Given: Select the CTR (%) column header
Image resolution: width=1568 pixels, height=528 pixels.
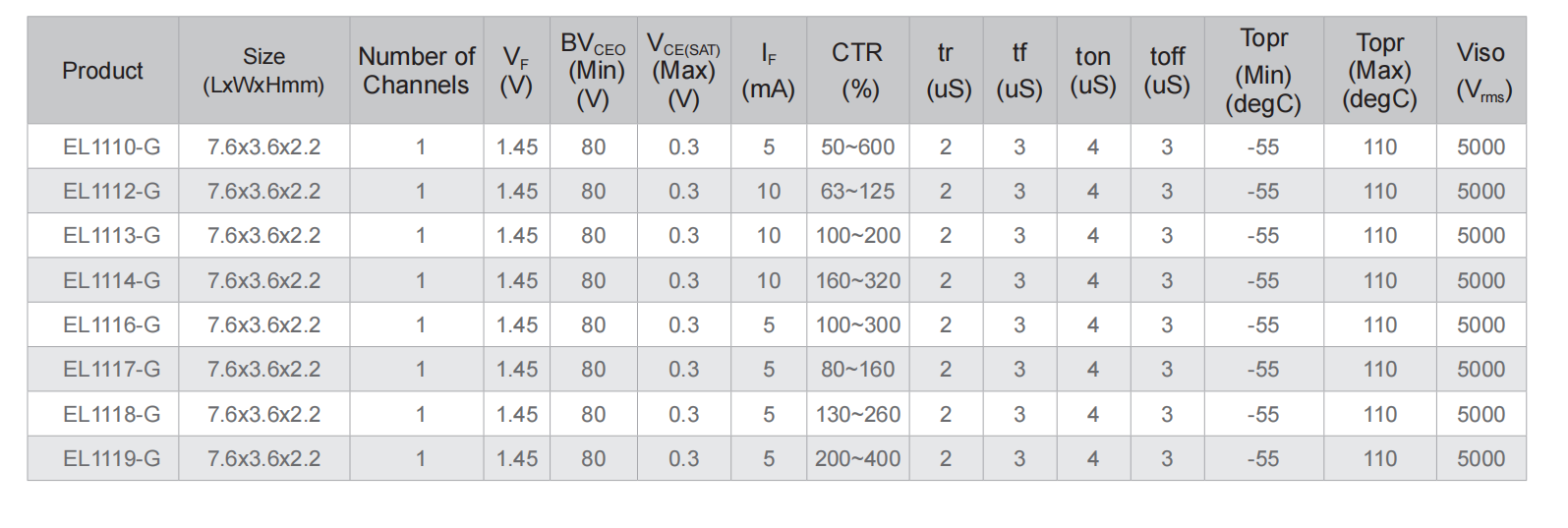Looking at the screenshot, I should (x=857, y=71).
